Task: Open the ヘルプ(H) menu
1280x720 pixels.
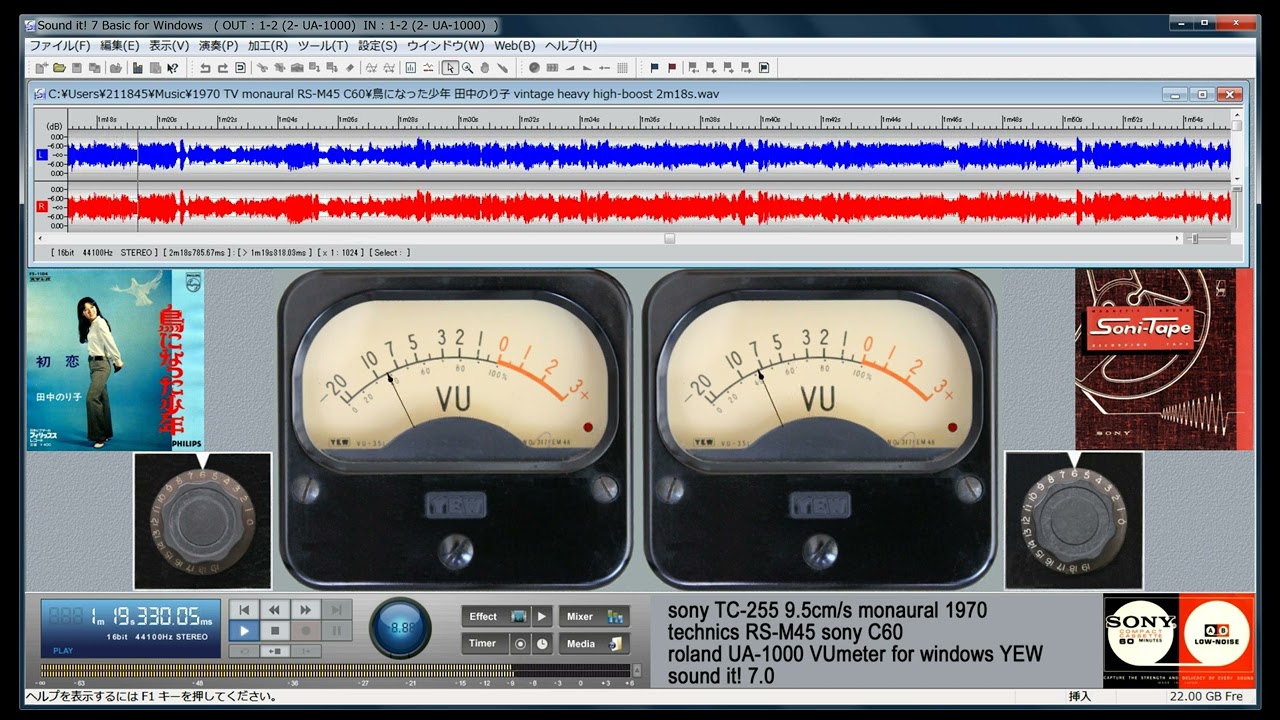Action: pyautogui.click(x=571, y=45)
